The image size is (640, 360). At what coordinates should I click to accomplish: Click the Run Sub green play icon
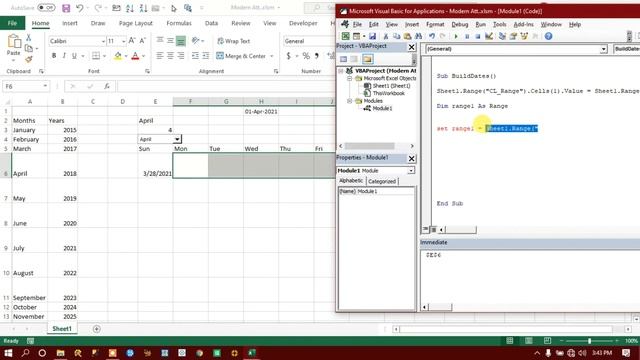click(x=456, y=36)
